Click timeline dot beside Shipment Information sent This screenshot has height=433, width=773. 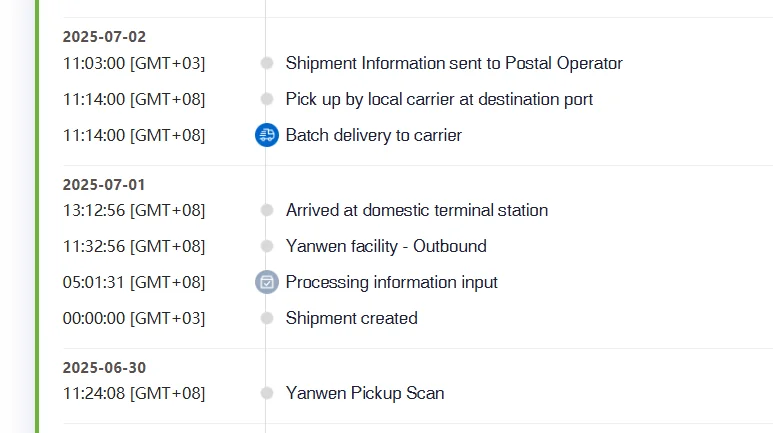pyautogui.click(x=266, y=63)
